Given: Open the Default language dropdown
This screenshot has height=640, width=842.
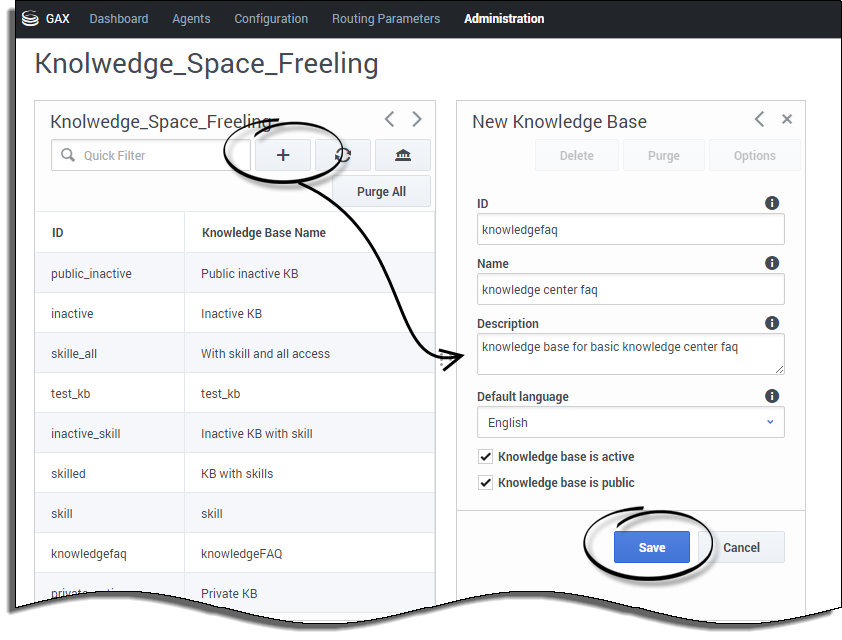Looking at the screenshot, I should 630,422.
